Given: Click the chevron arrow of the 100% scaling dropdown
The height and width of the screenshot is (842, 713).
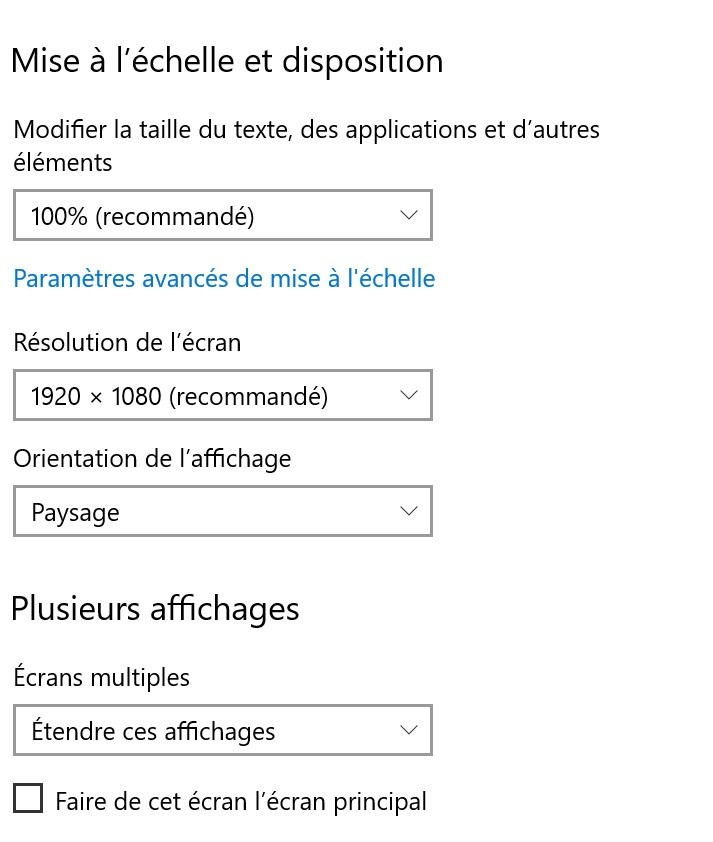Looking at the screenshot, I should (x=408, y=215).
